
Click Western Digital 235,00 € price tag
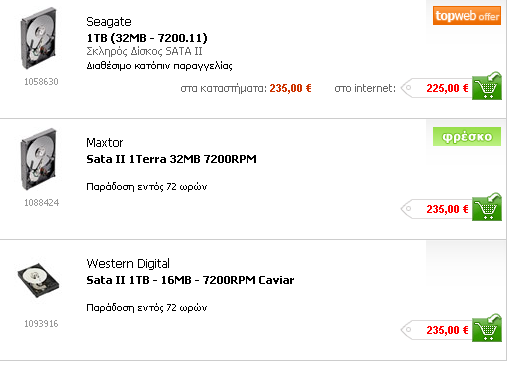coord(436,330)
